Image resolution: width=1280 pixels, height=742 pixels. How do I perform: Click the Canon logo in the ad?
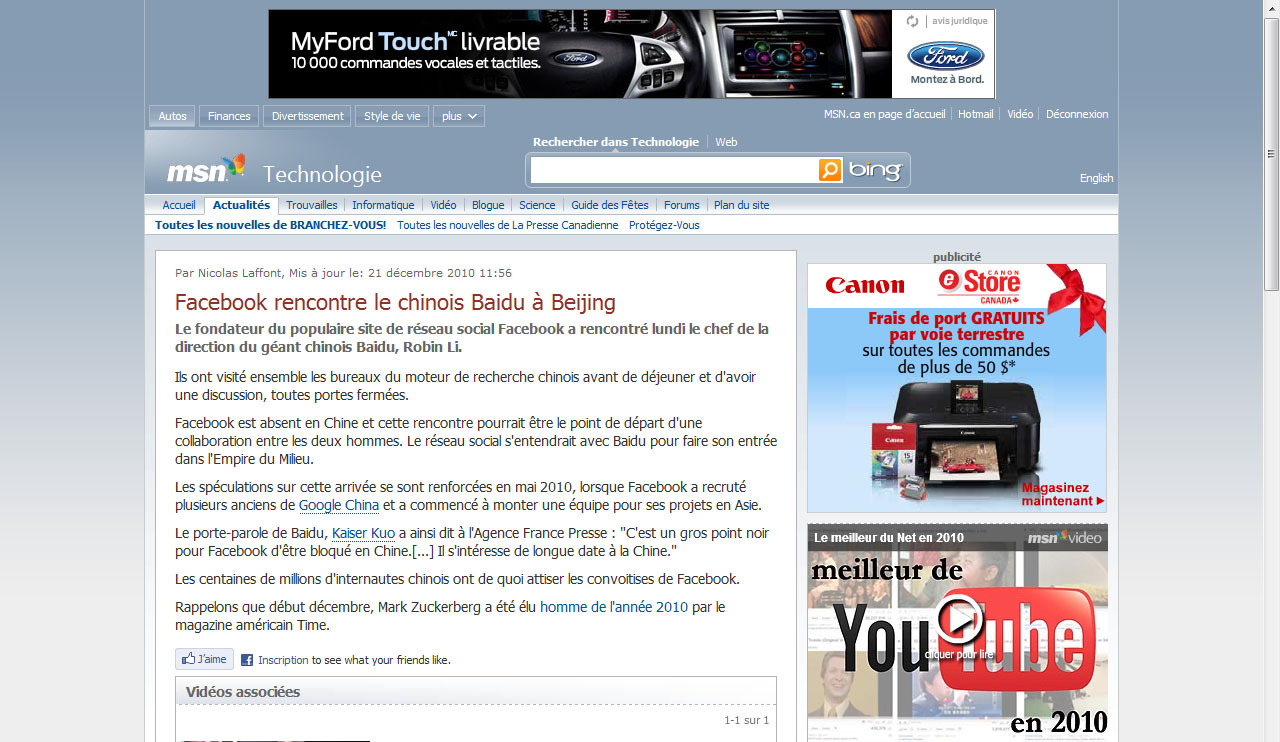(864, 286)
